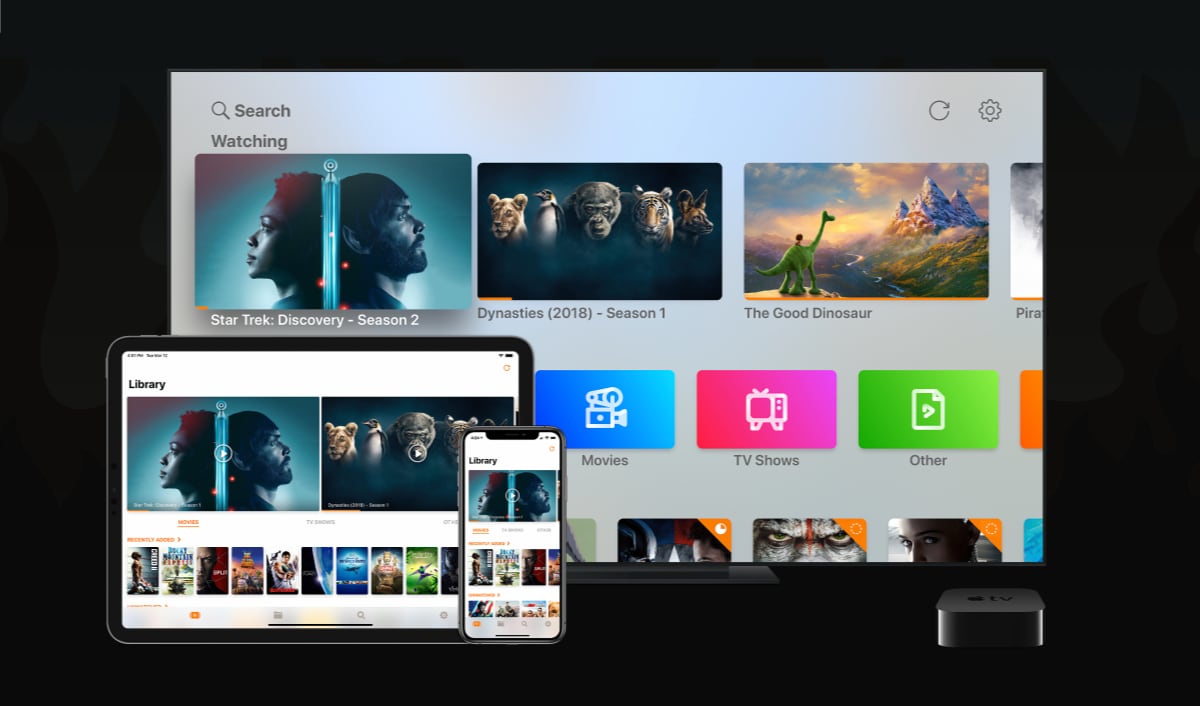Open The Good Dinosaur thumbnail on TV
Viewport: 1200px width, 706px height.
(866, 231)
